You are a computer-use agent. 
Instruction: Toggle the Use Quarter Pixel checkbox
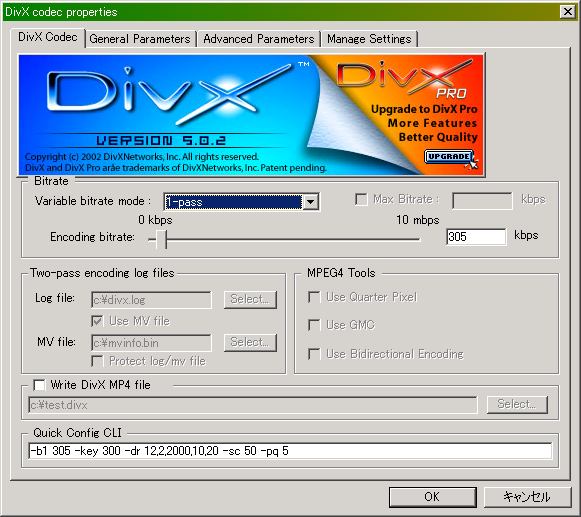tap(314, 297)
